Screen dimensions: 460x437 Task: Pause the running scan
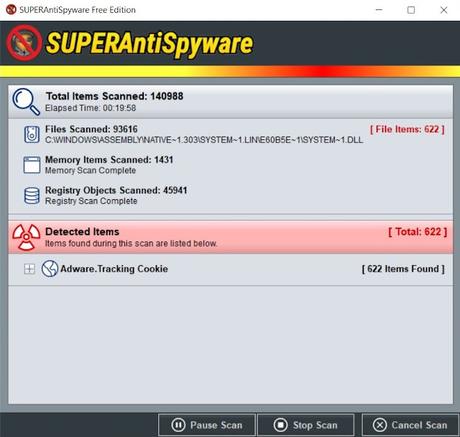tap(207, 425)
